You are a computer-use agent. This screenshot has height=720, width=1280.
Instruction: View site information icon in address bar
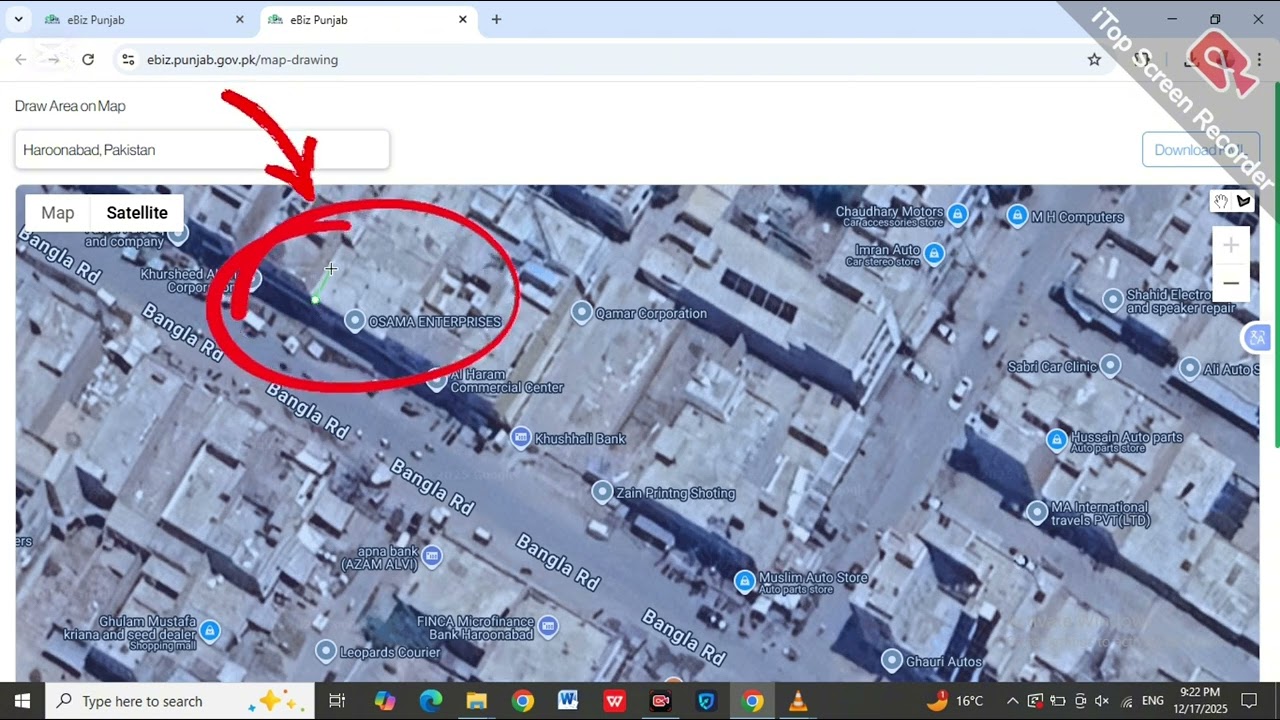[128, 60]
